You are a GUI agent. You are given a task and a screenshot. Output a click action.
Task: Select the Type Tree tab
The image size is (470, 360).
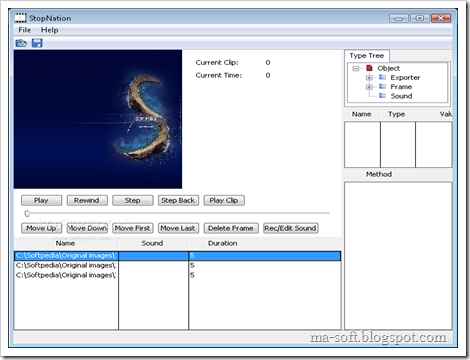[367, 56]
